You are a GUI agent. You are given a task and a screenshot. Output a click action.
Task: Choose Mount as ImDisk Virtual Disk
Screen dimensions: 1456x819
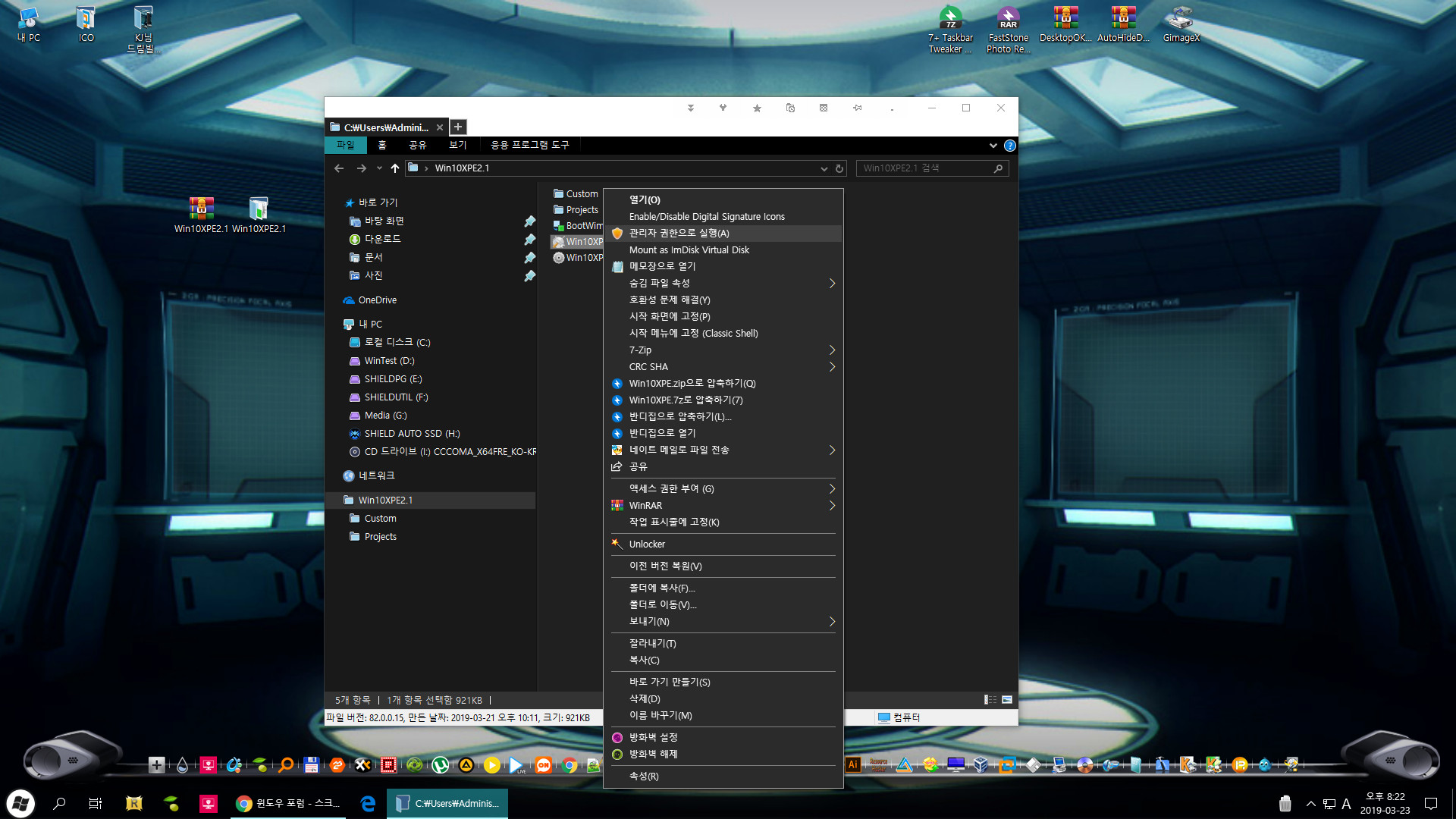click(723, 250)
